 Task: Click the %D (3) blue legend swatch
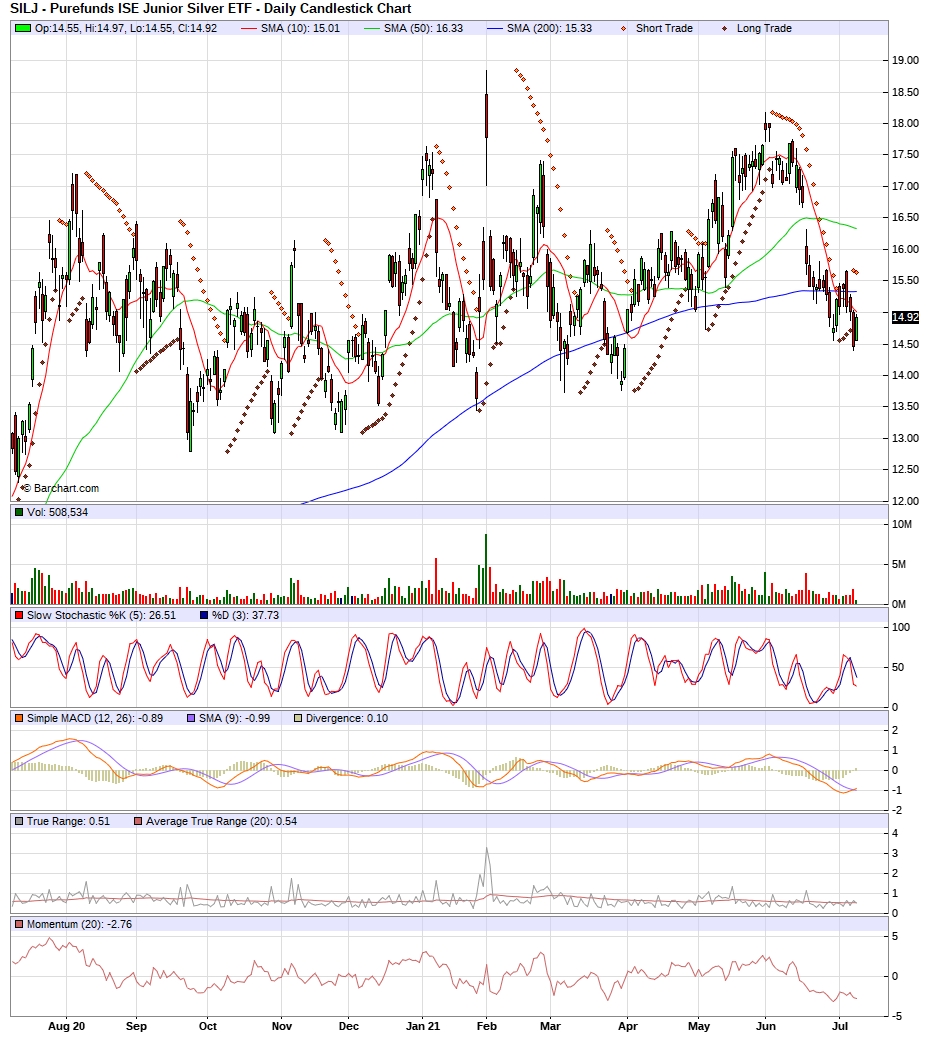204,615
